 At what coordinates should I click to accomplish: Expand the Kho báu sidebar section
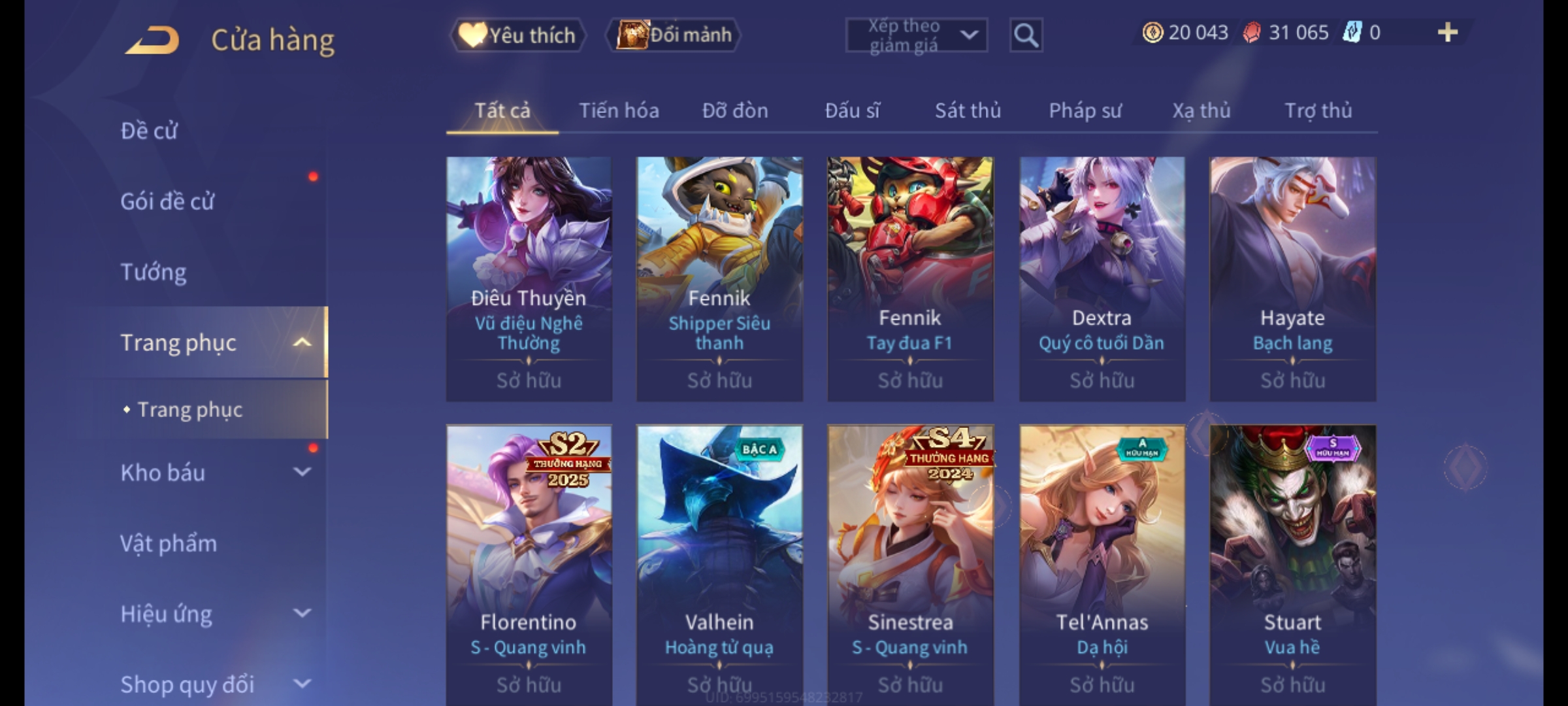click(302, 472)
